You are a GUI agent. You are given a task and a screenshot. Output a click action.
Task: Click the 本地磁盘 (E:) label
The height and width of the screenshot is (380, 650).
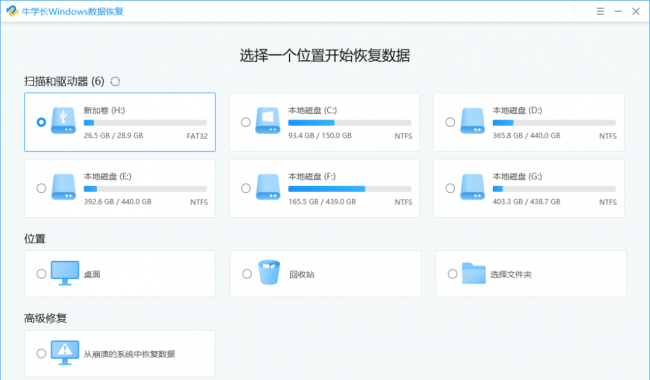[108, 177]
